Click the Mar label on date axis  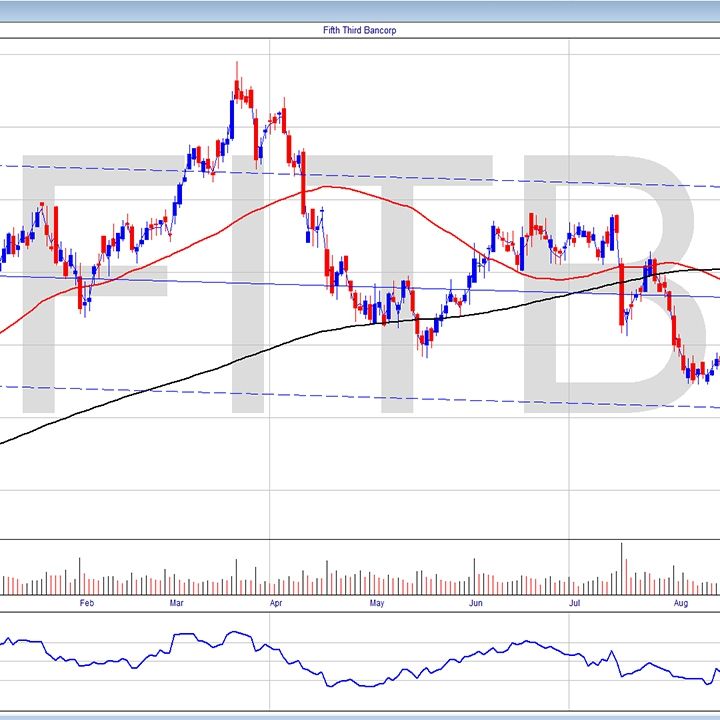[177, 604]
